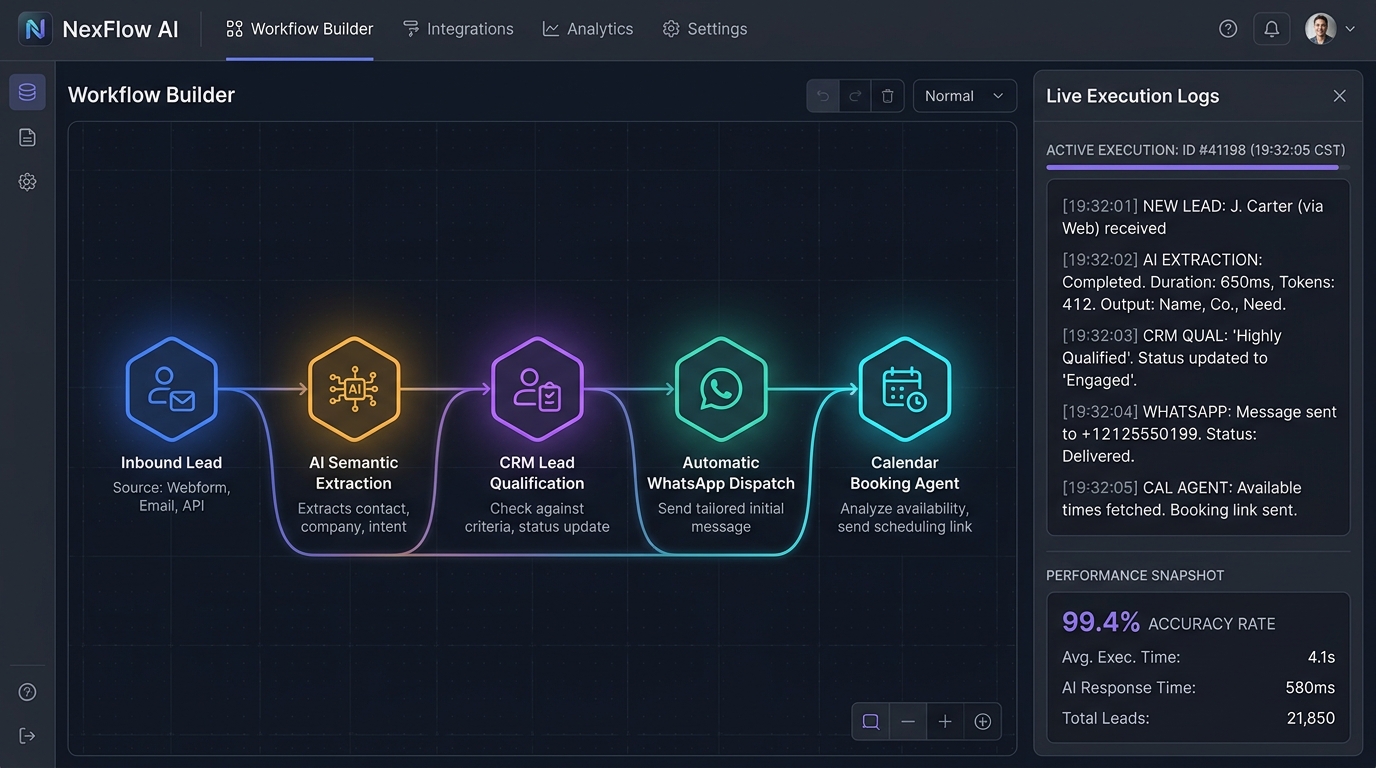Click the Live Execution Logs title
1376x768 pixels.
[1132, 96]
